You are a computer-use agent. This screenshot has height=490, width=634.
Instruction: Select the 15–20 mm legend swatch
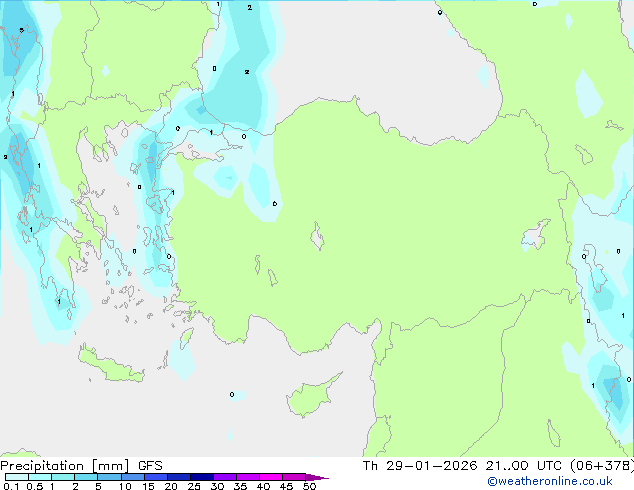pyautogui.click(x=155, y=477)
